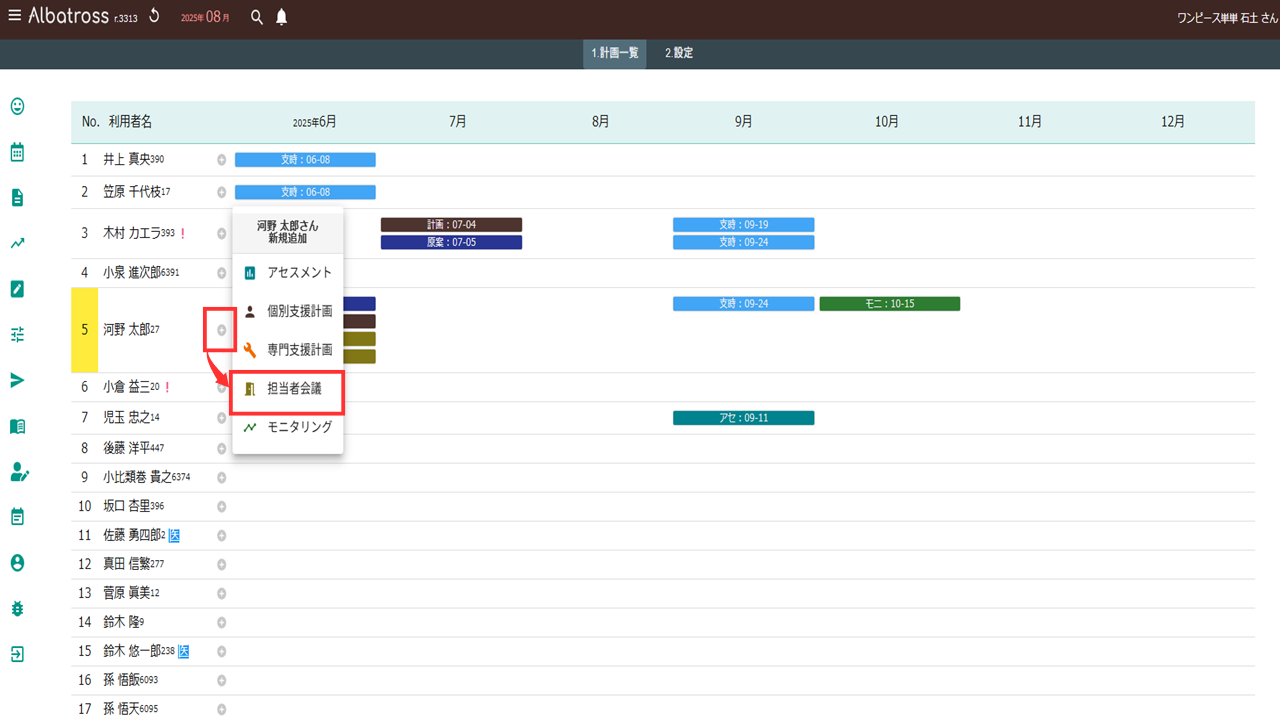Open the hamburger menu beside Albatross logo
Image resolution: width=1280 pixels, height=720 pixels.
pos(14,16)
